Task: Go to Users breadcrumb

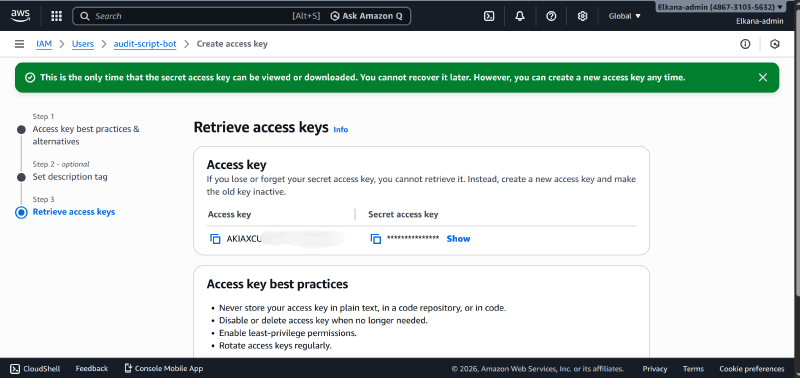Action: (83, 44)
